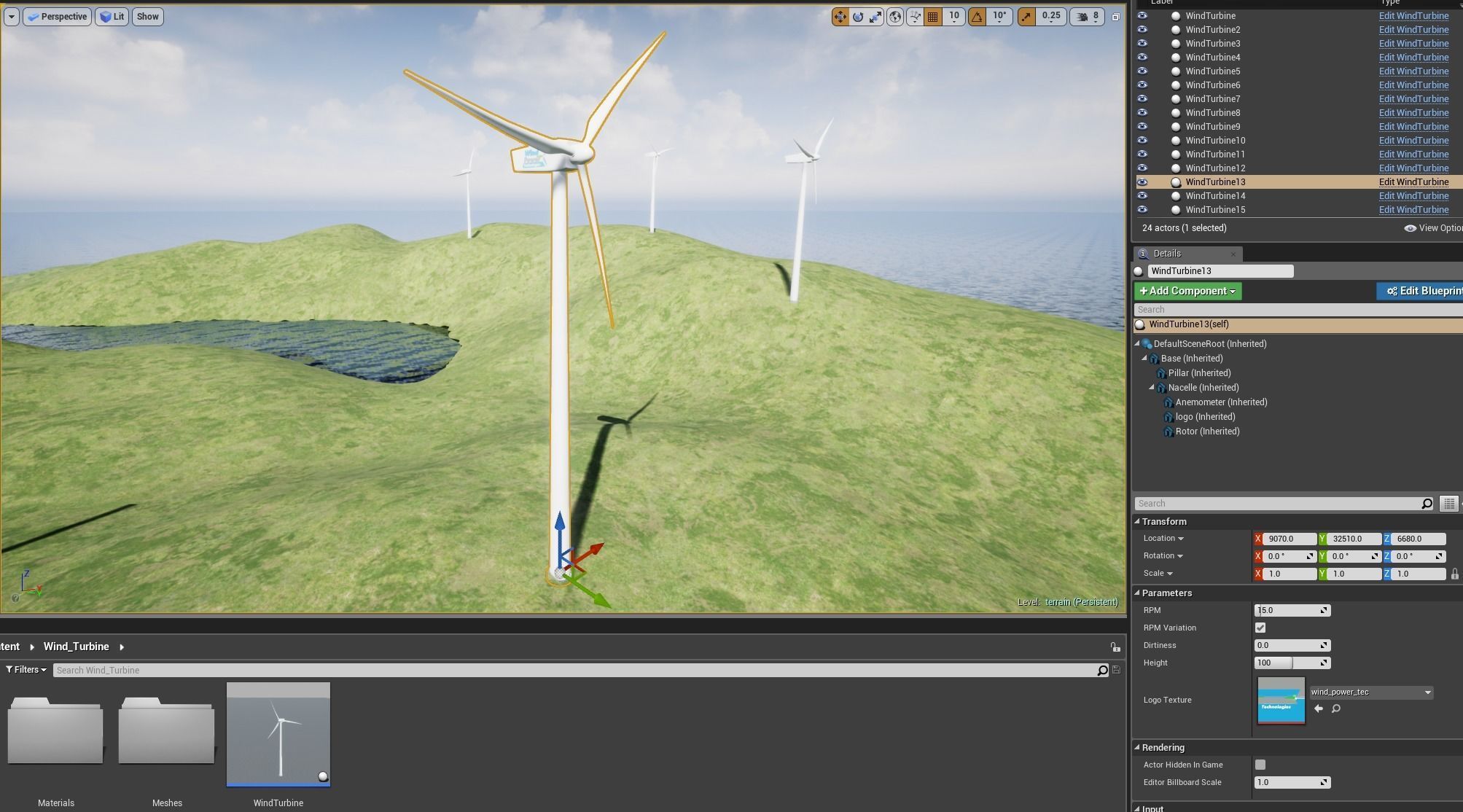Toggle Actor Hidden In Game checkbox

[1260, 765]
